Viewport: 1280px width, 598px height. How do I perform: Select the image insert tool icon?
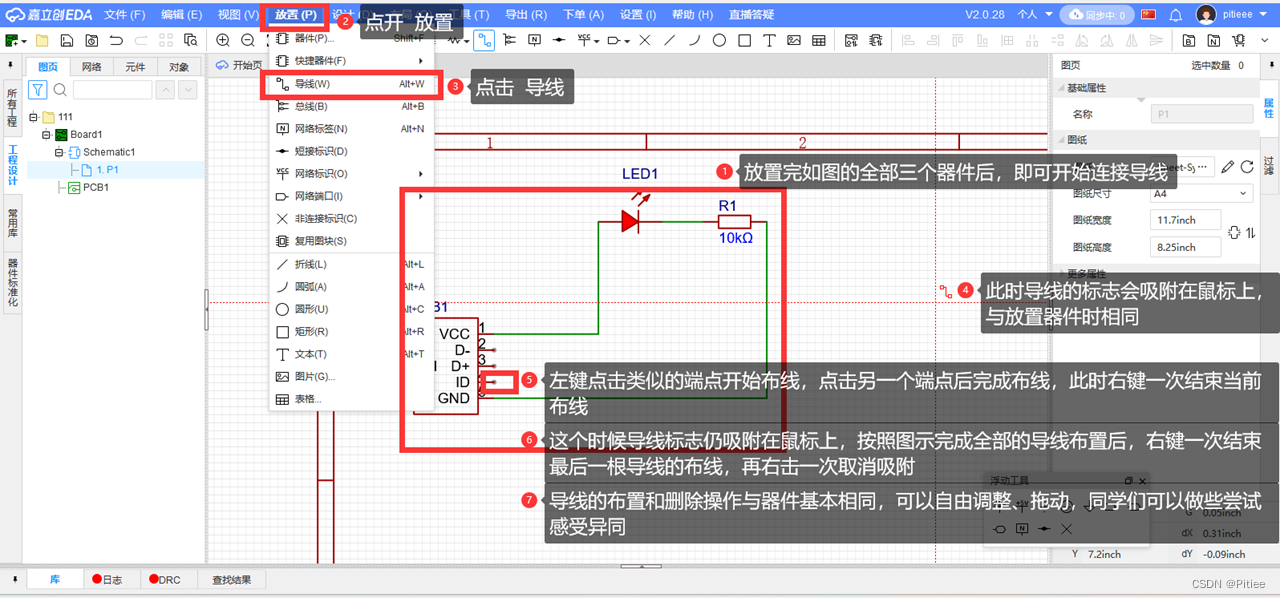click(794, 40)
